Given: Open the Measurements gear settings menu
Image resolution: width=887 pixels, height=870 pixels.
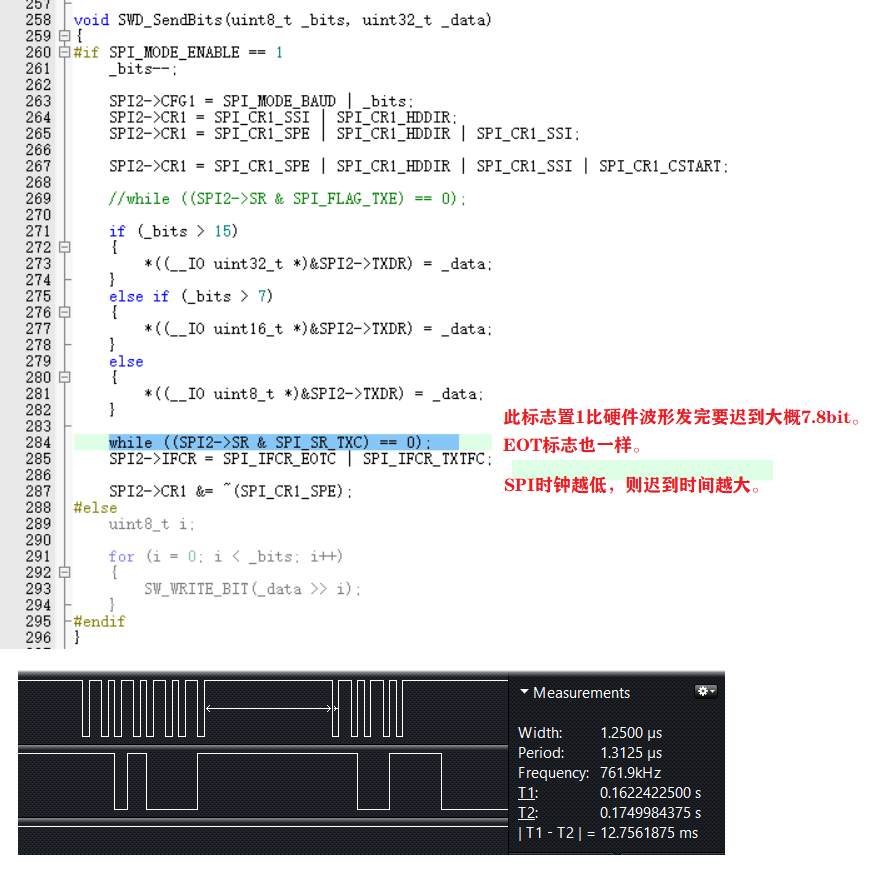Looking at the screenshot, I should click(705, 691).
